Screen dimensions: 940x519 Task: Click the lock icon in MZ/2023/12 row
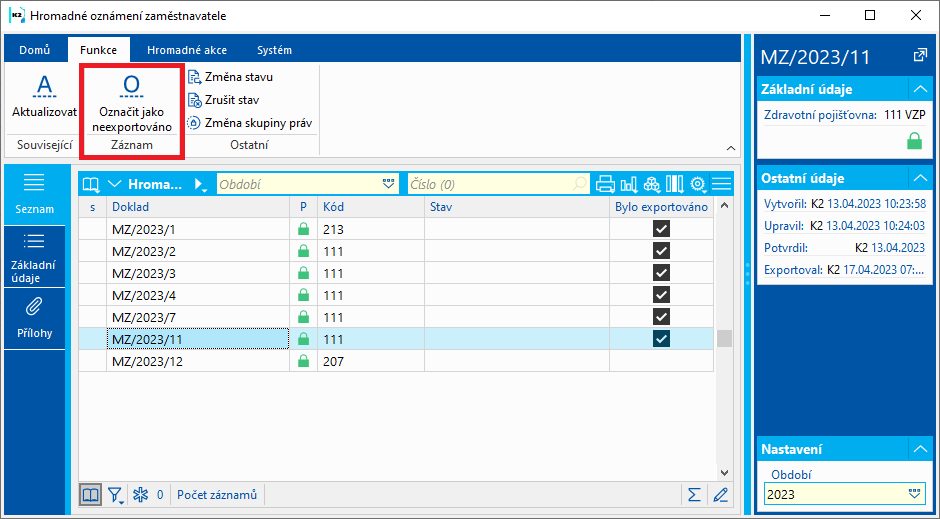coord(303,361)
